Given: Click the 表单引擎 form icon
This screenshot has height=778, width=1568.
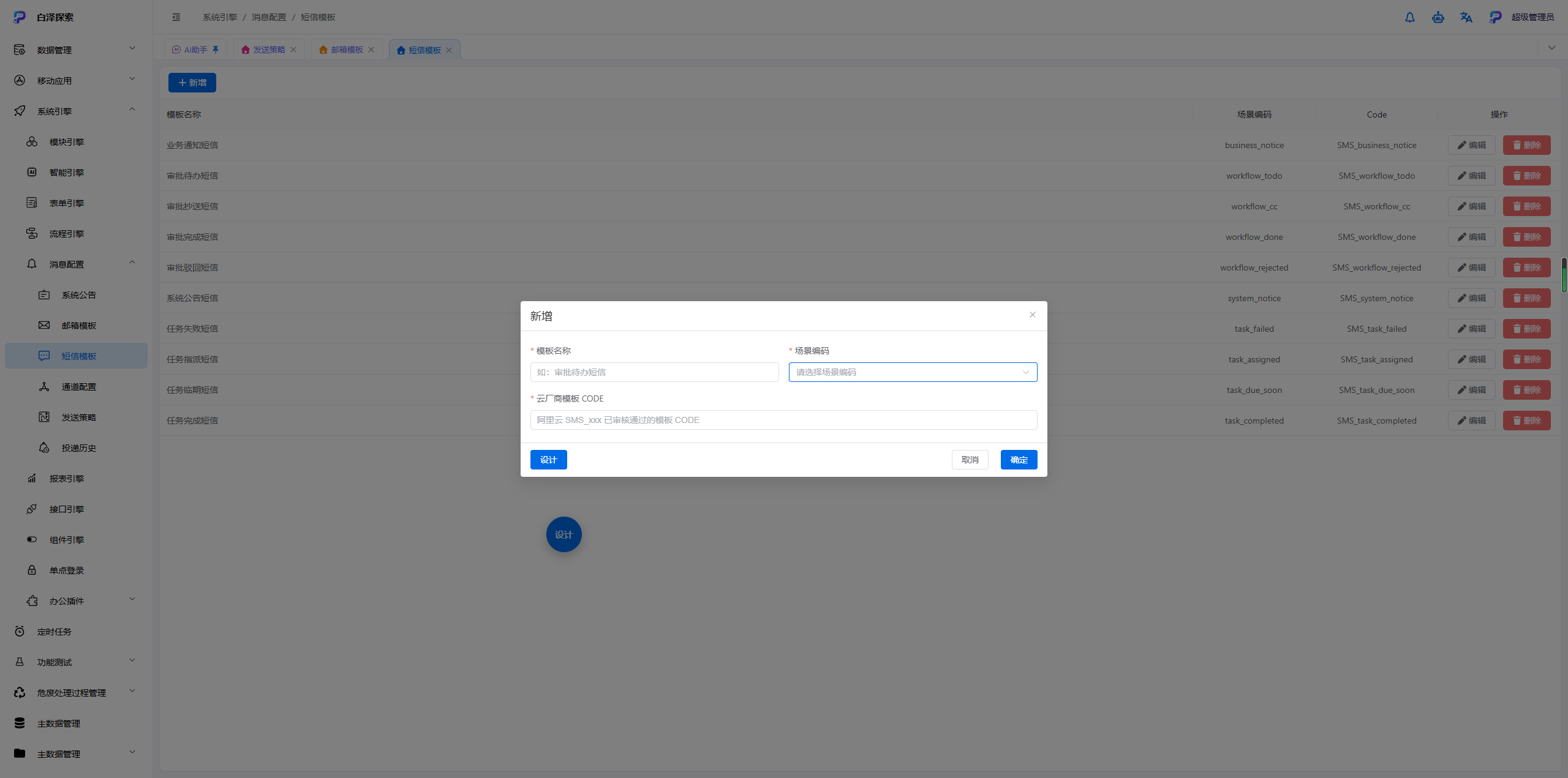Looking at the screenshot, I should (32, 203).
